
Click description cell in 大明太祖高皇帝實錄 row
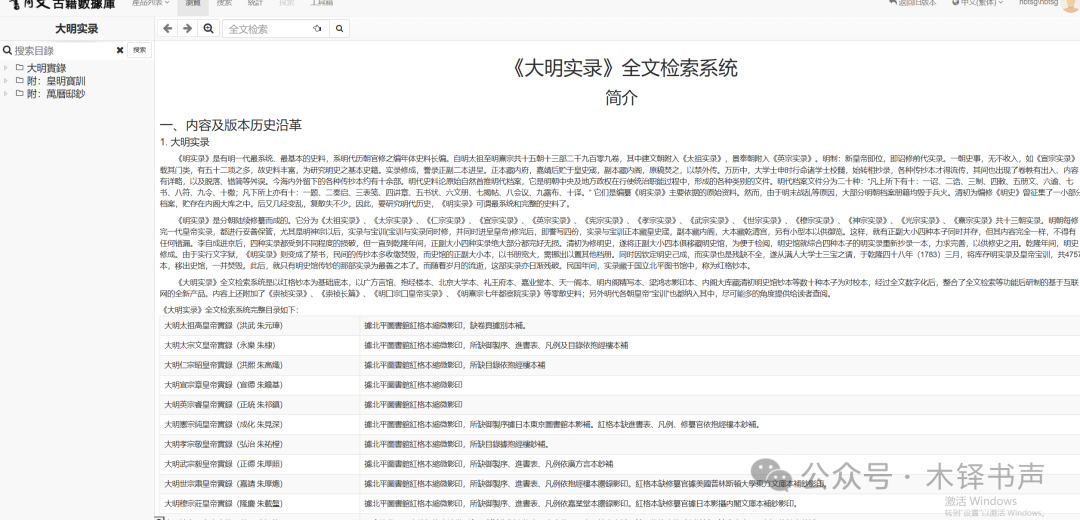[720, 326]
